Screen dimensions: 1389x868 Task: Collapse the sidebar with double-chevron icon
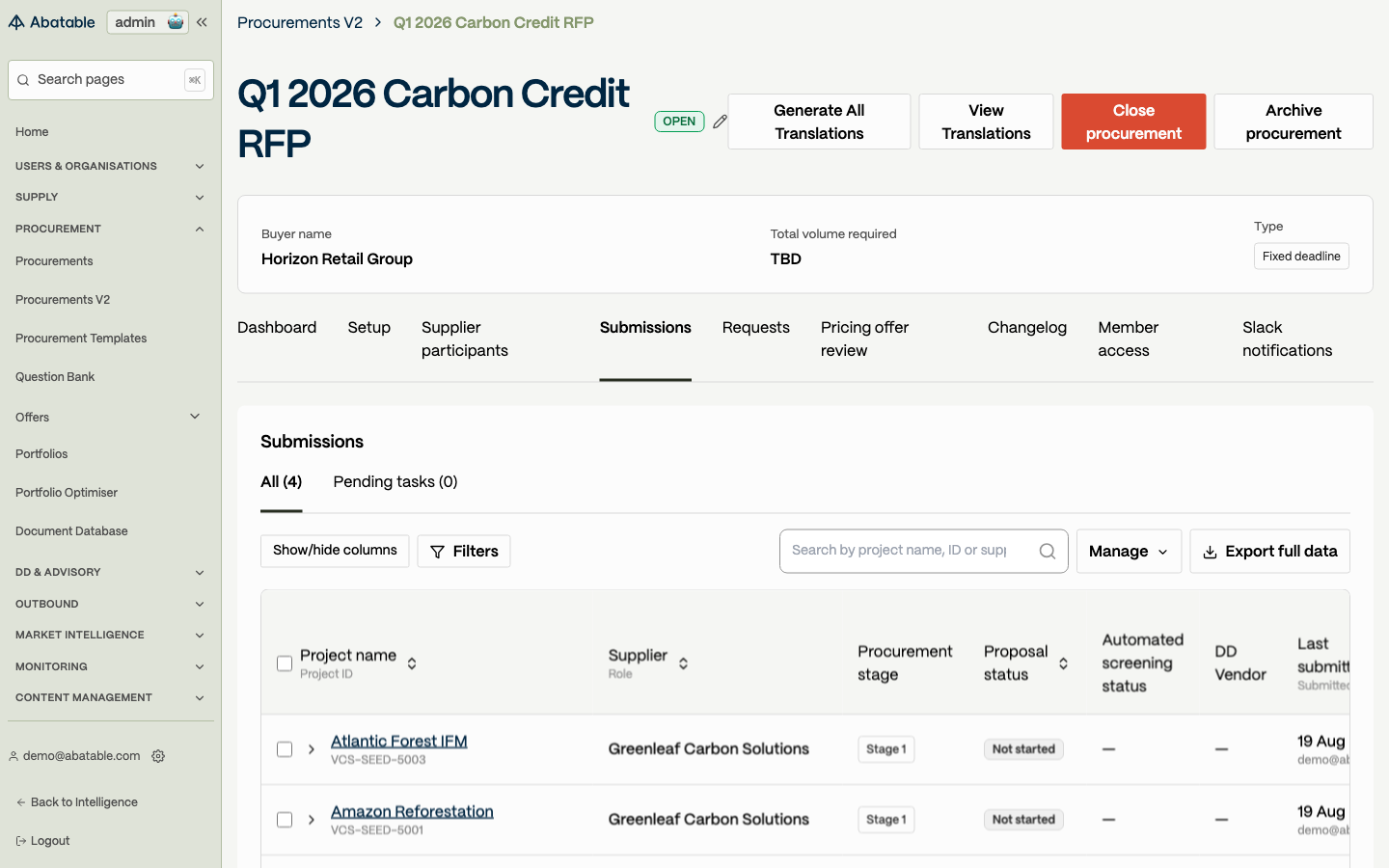[x=202, y=22]
